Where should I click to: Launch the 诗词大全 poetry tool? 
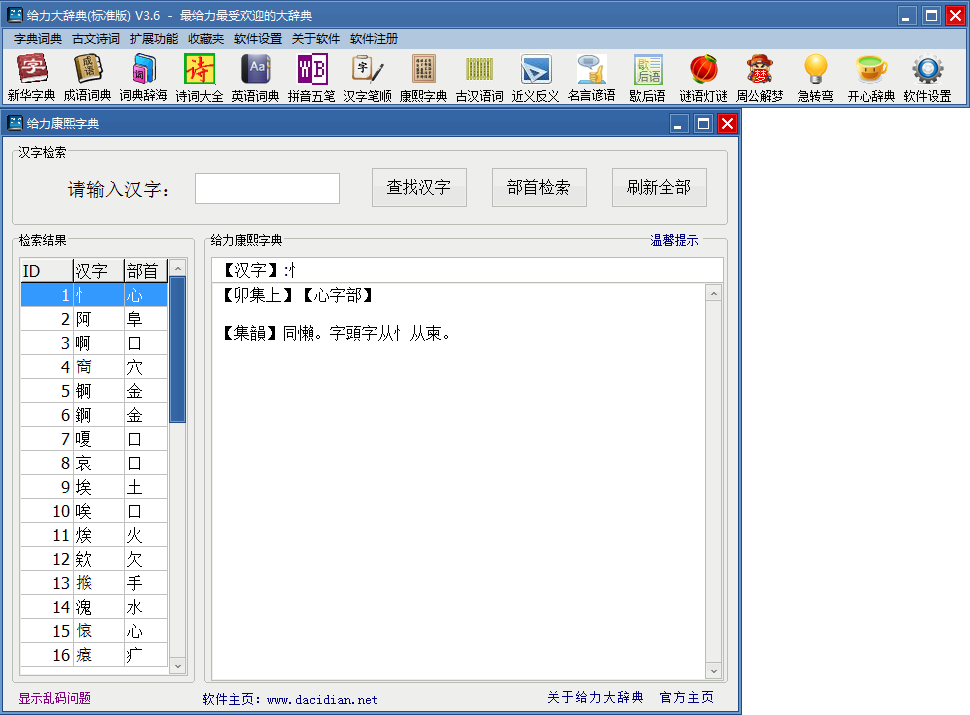[199, 78]
